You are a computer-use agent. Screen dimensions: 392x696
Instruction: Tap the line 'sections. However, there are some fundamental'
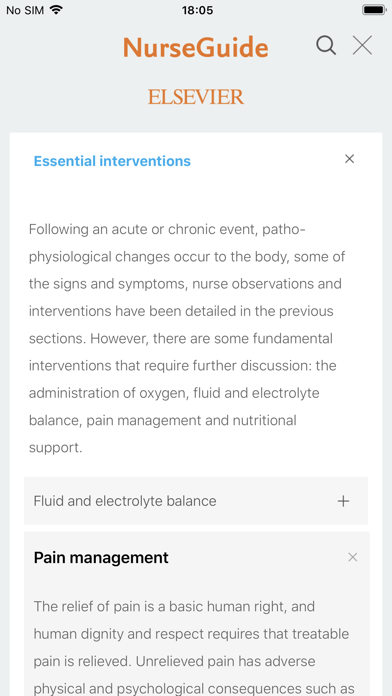181,339
